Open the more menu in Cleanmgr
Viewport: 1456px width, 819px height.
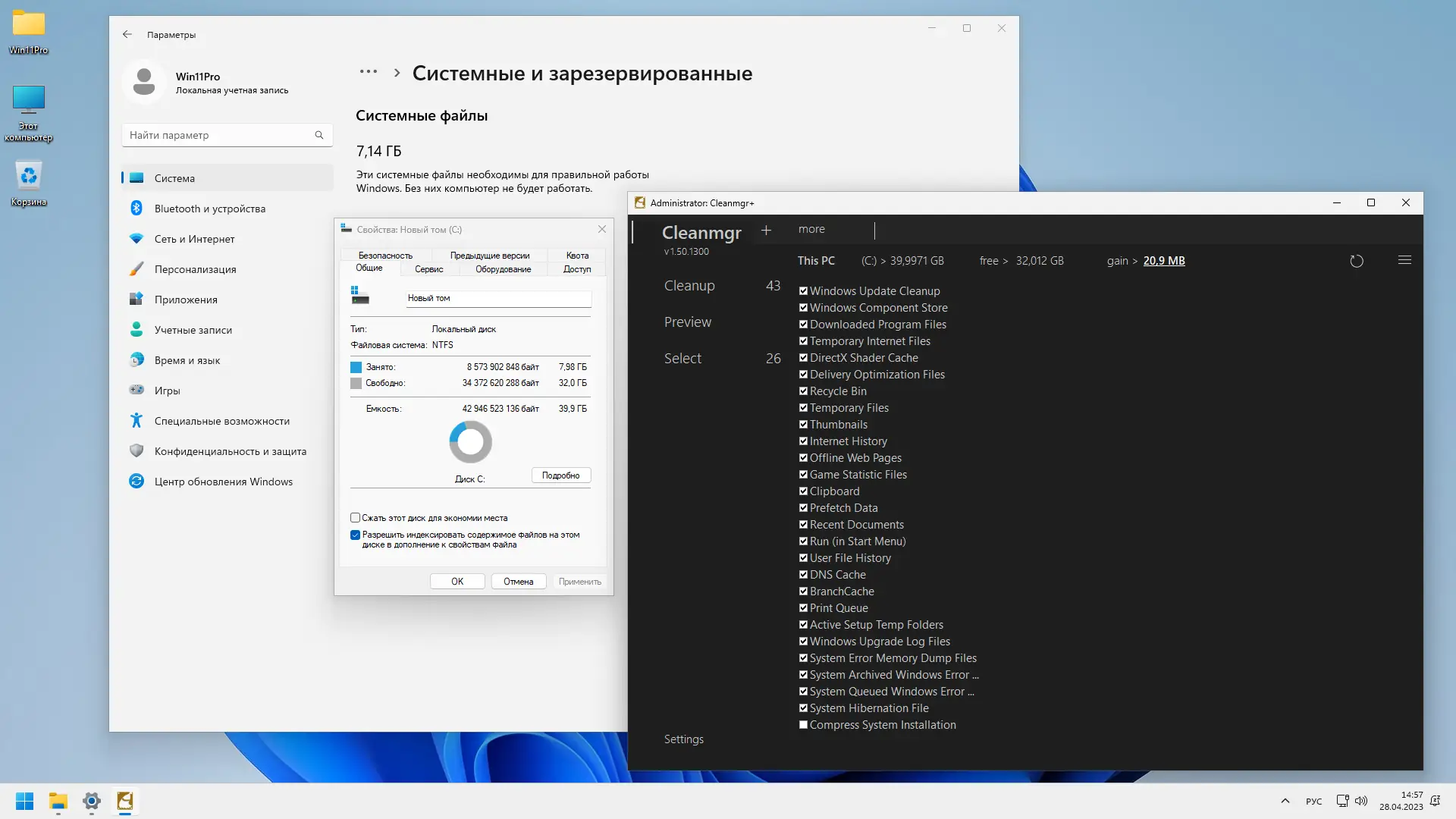(811, 228)
